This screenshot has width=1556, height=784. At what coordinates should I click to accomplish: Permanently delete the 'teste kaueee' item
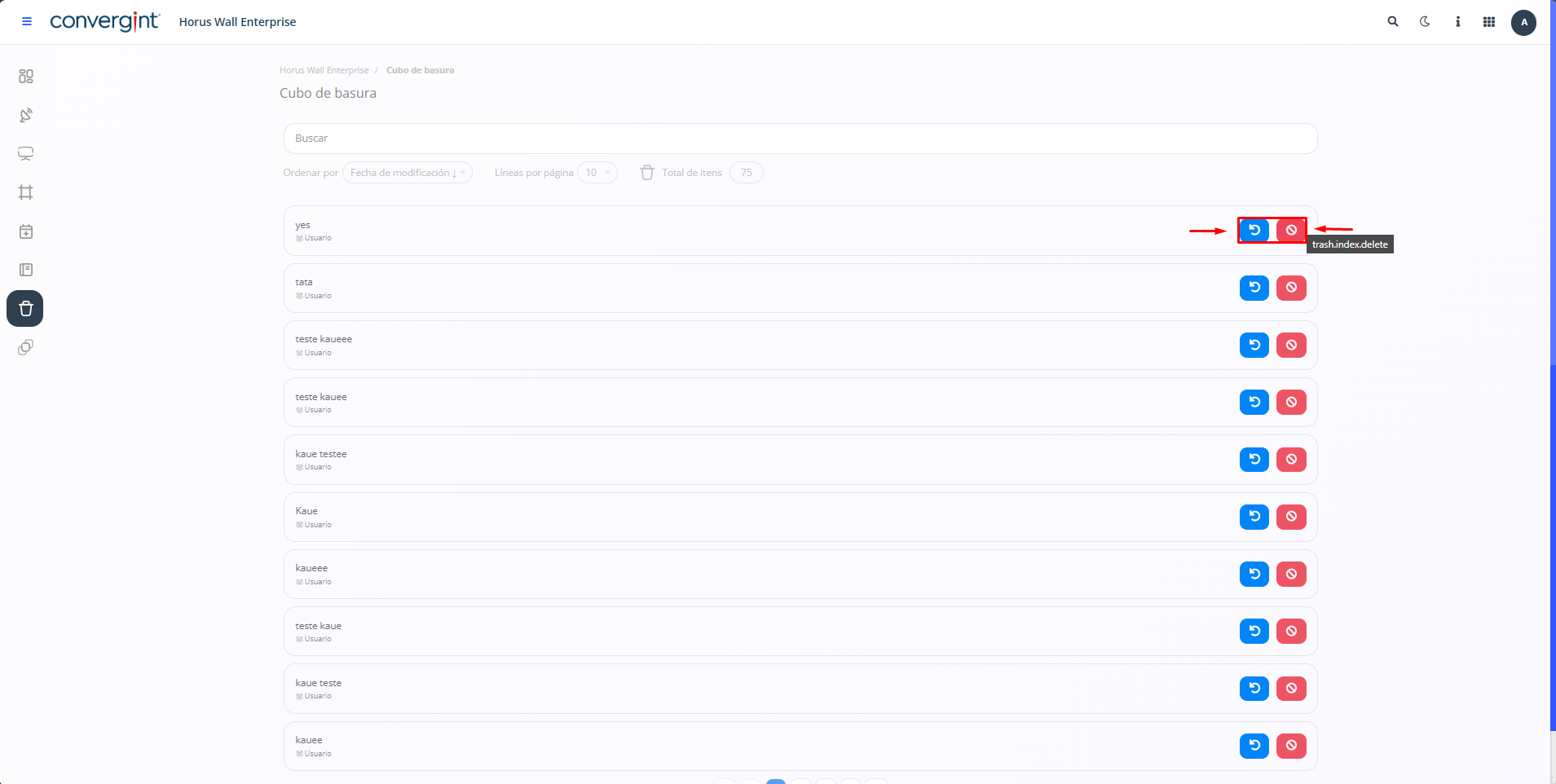click(x=1291, y=346)
